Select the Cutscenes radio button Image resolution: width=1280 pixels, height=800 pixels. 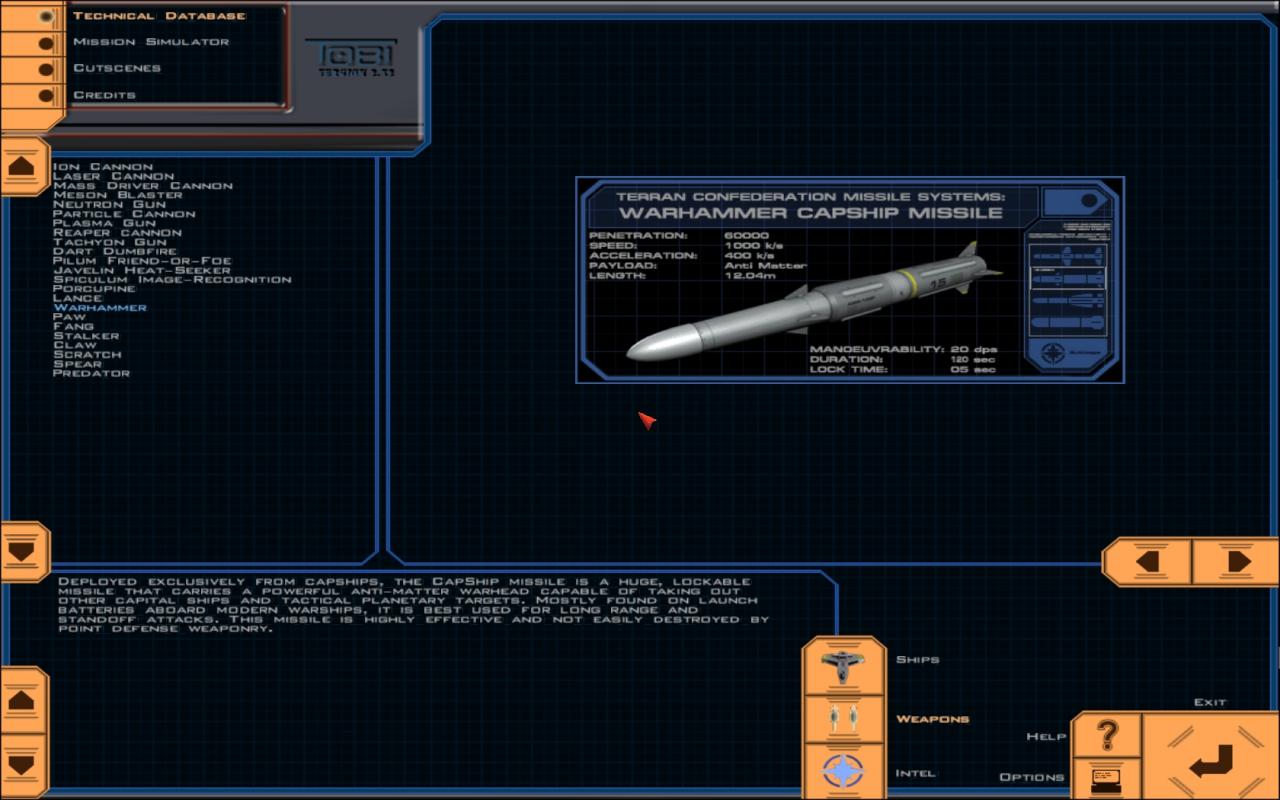coord(46,69)
